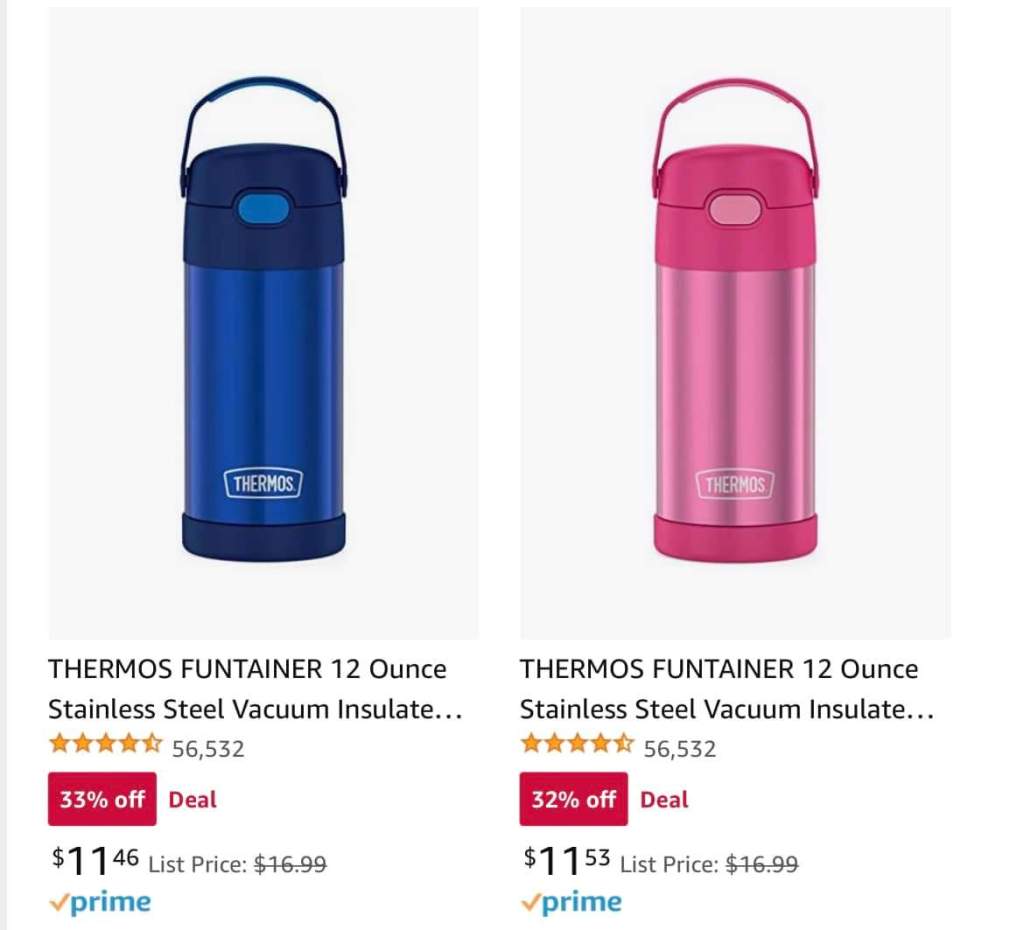The width and height of the screenshot is (1024, 930).
Task: Click the 33% off badge
Action: [x=102, y=799]
